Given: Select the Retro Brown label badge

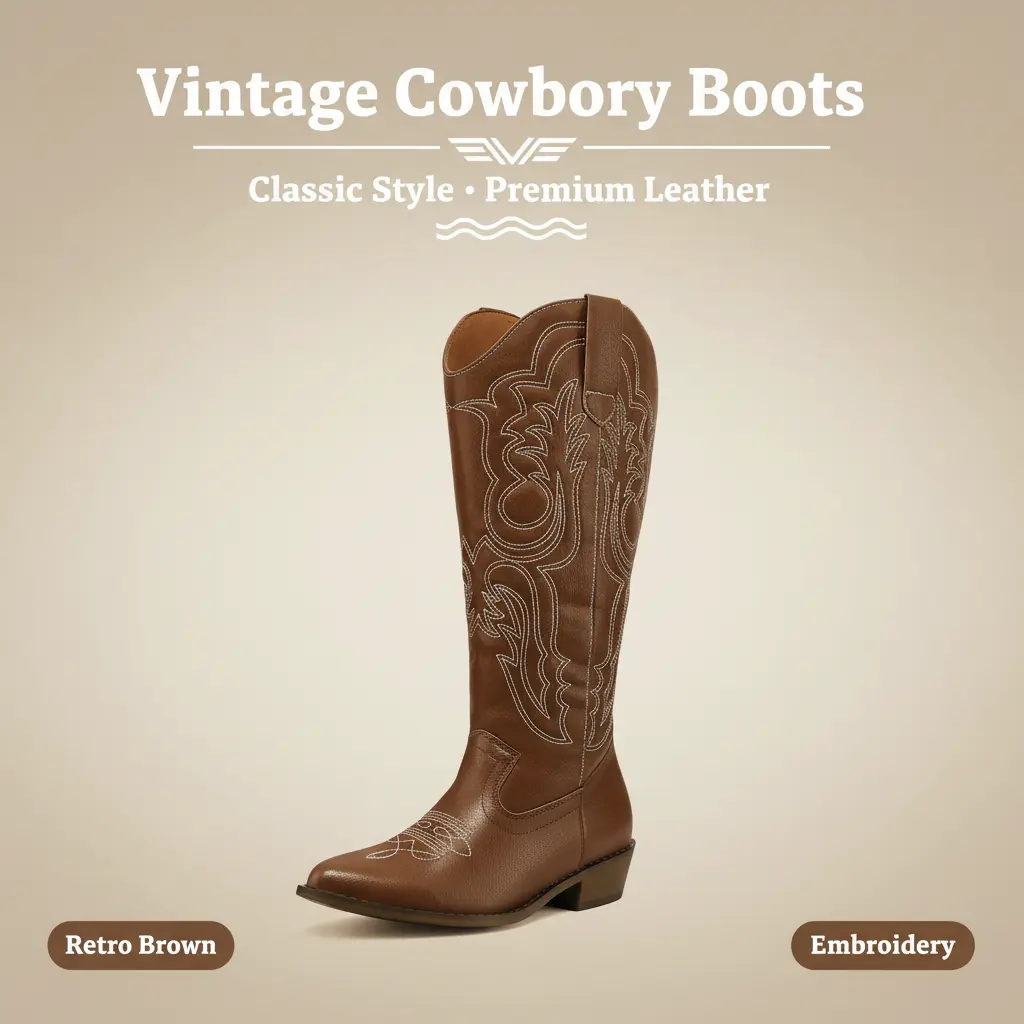Looking at the screenshot, I should (140, 945).
